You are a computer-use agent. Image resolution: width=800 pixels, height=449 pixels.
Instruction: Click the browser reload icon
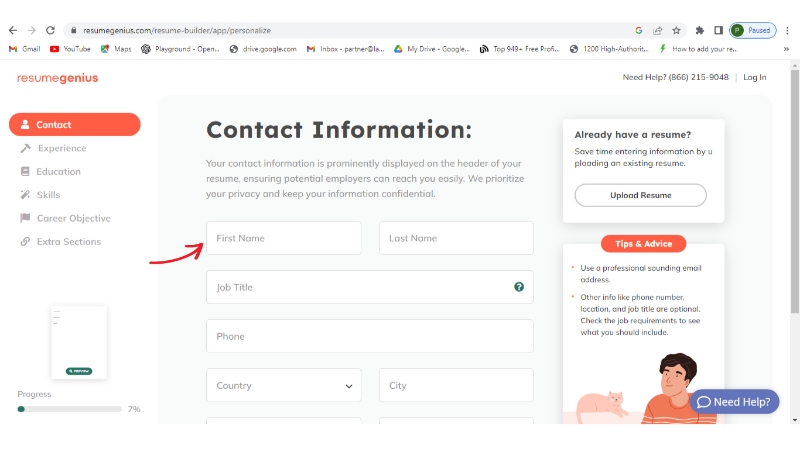48,30
